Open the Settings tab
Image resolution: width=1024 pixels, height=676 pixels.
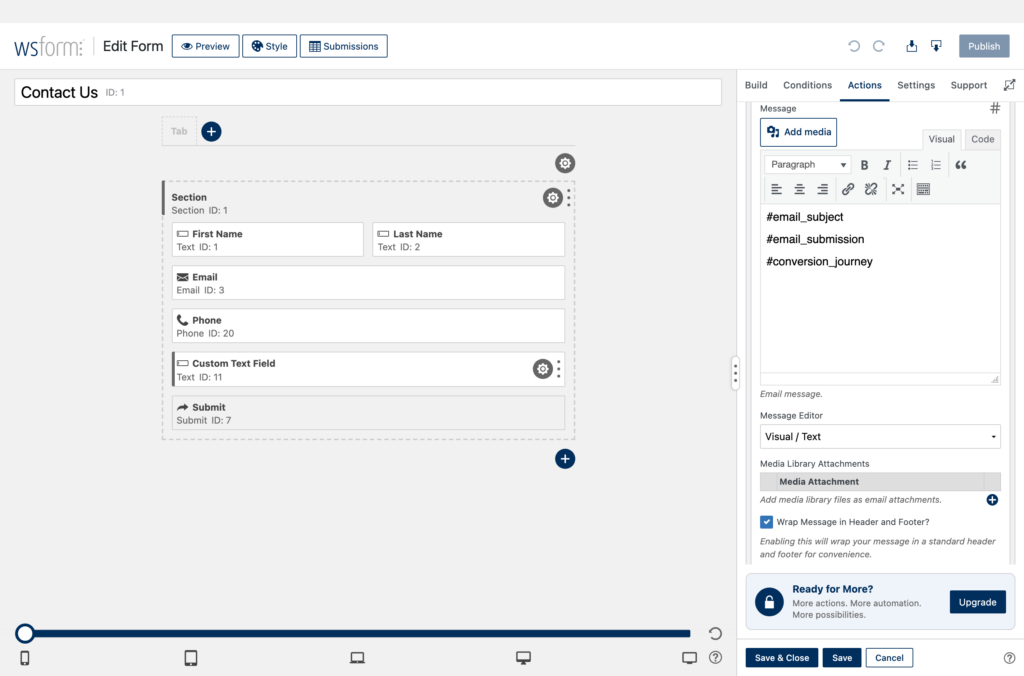click(x=916, y=85)
